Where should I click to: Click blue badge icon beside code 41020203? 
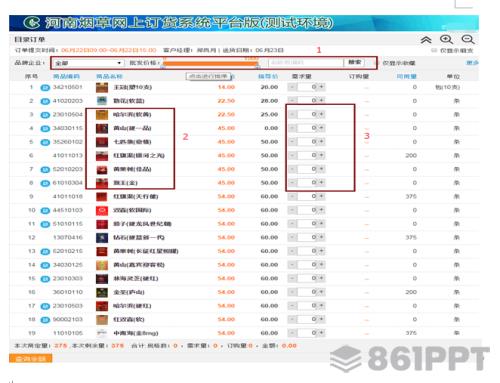coord(45,101)
